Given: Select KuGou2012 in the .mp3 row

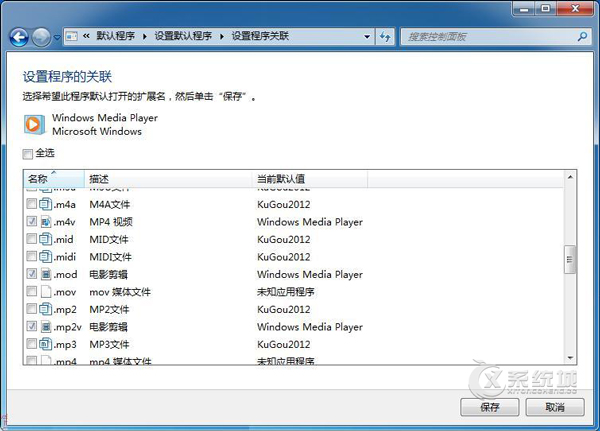Looking at the screenshot, I should click(x=284, y=344).
